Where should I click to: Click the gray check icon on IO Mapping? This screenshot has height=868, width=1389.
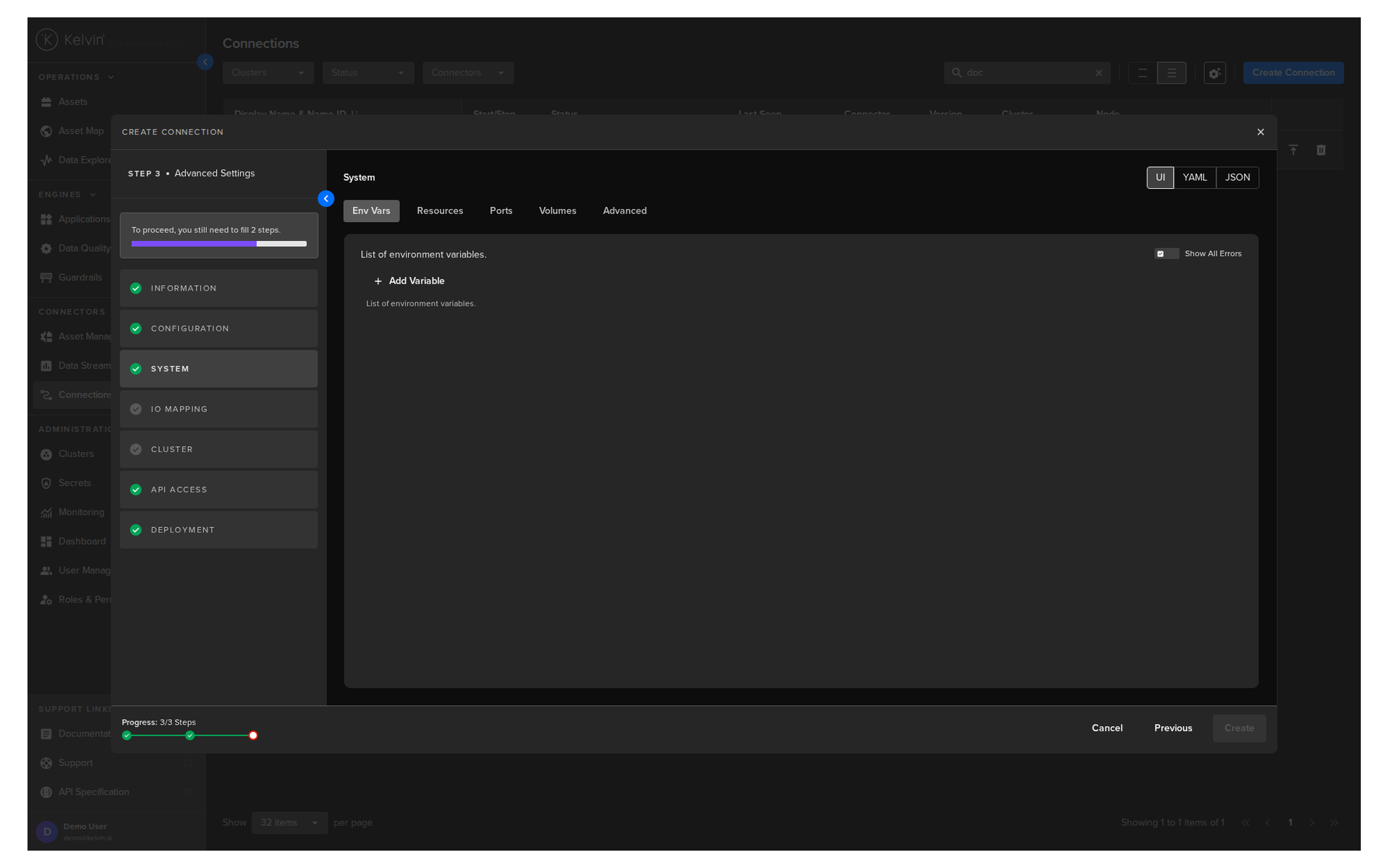point(135,409)
